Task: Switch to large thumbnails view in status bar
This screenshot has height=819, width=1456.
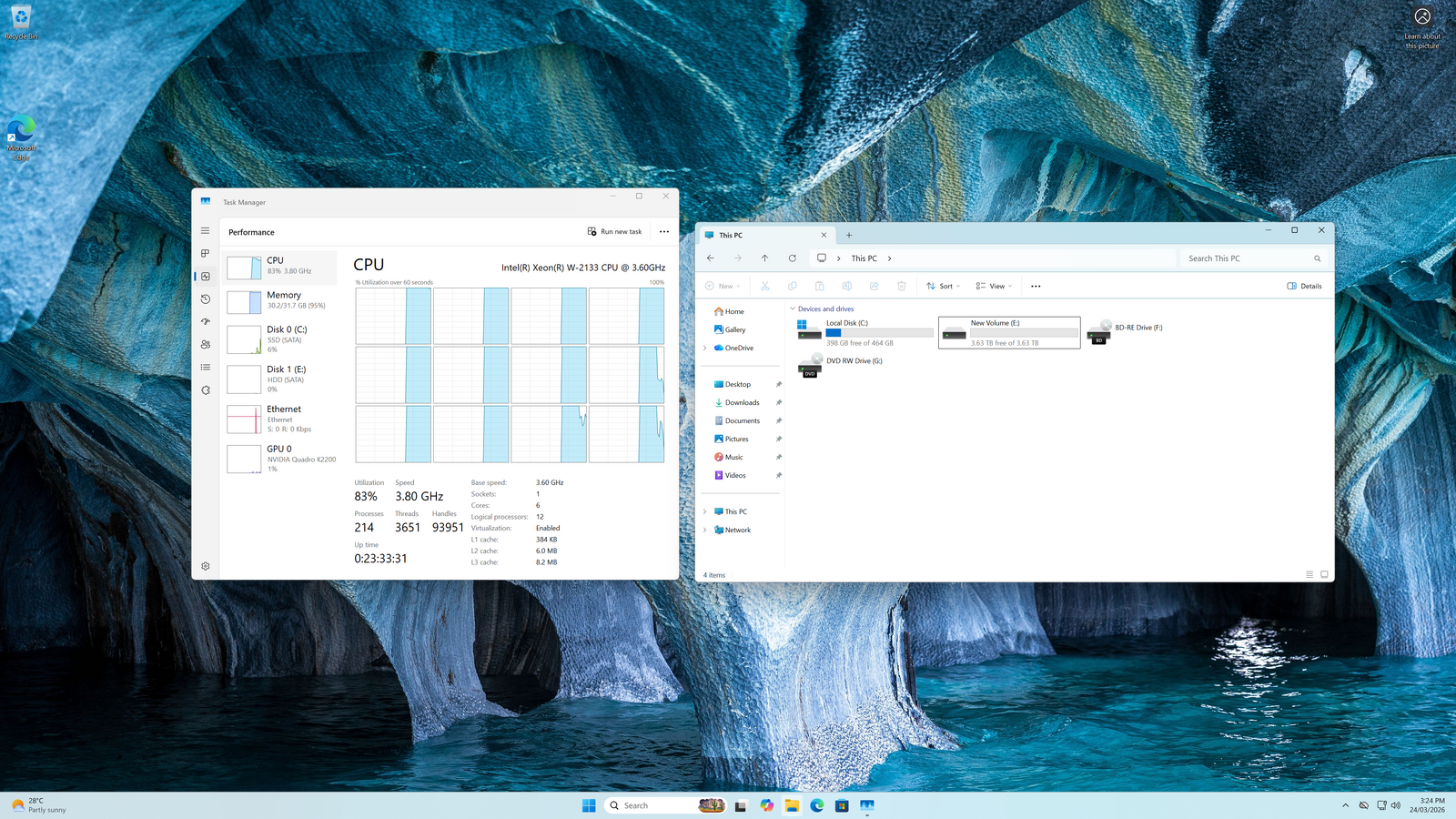Action: click(1324, 574)
